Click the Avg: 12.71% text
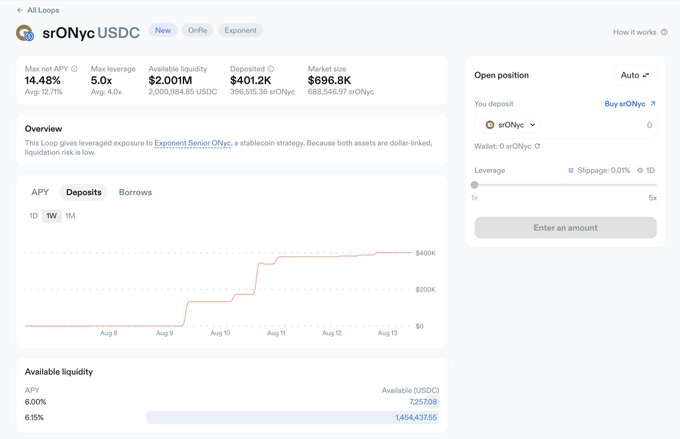 click(43, 92)
